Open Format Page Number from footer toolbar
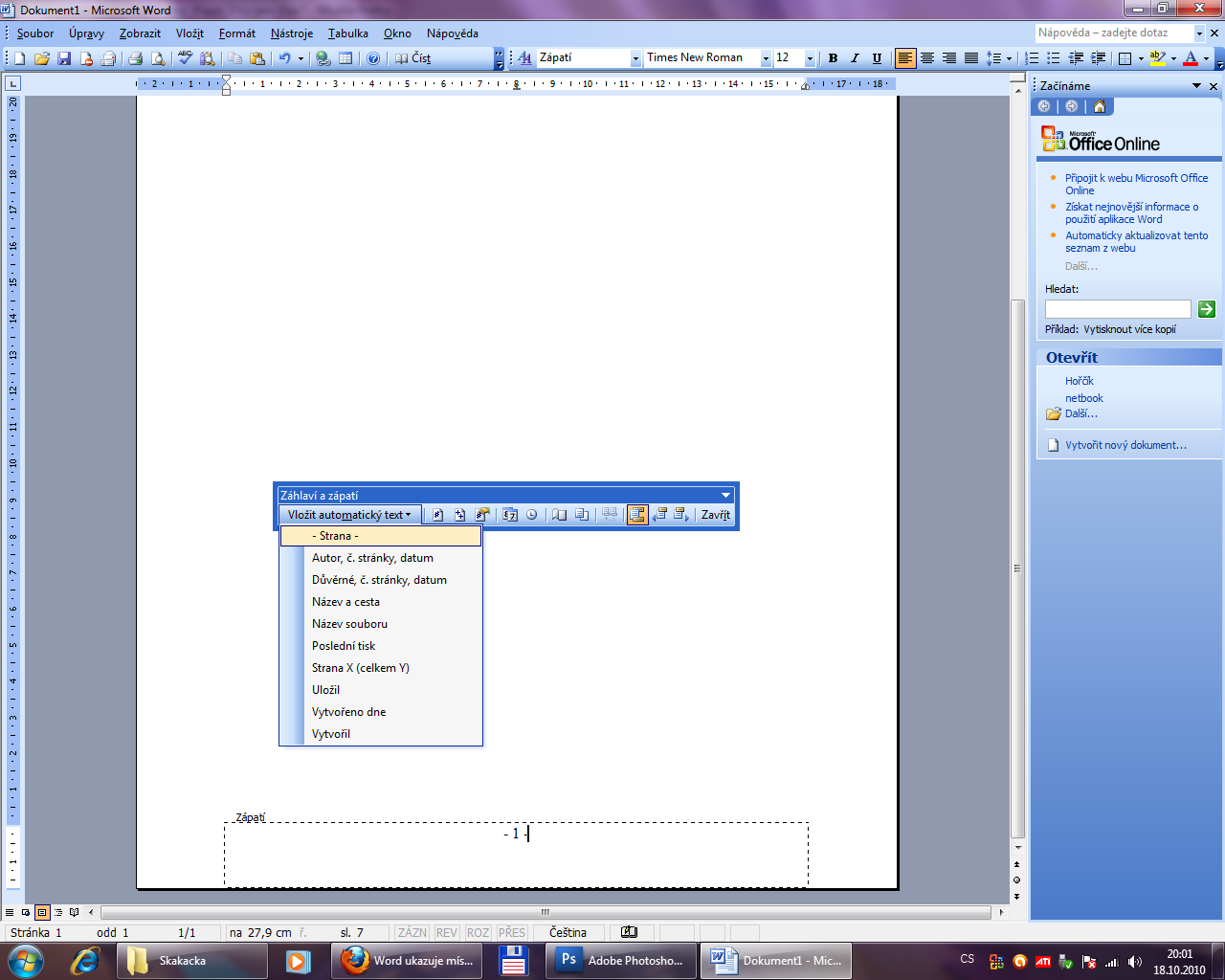 [x=482, y=515]
